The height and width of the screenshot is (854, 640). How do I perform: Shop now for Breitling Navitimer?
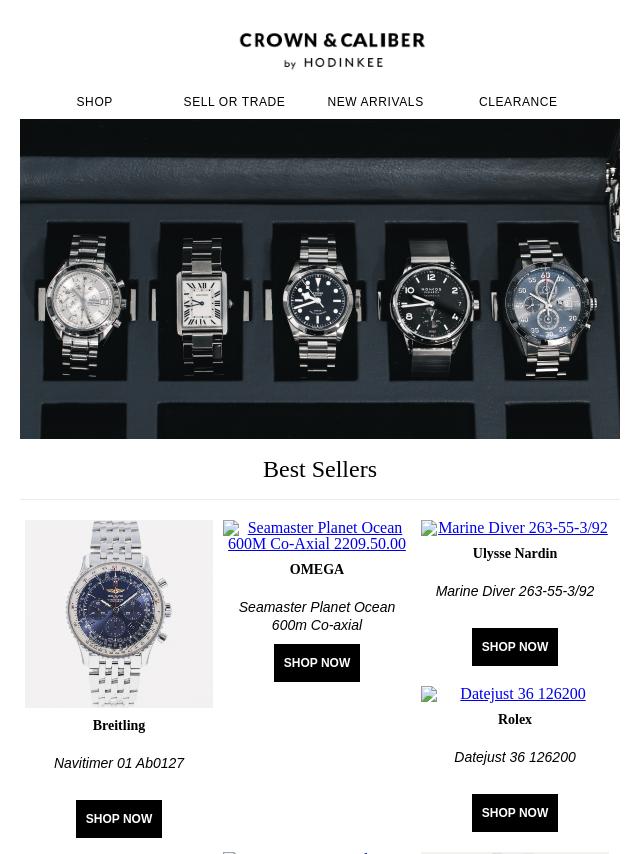[x=119, y=819]
